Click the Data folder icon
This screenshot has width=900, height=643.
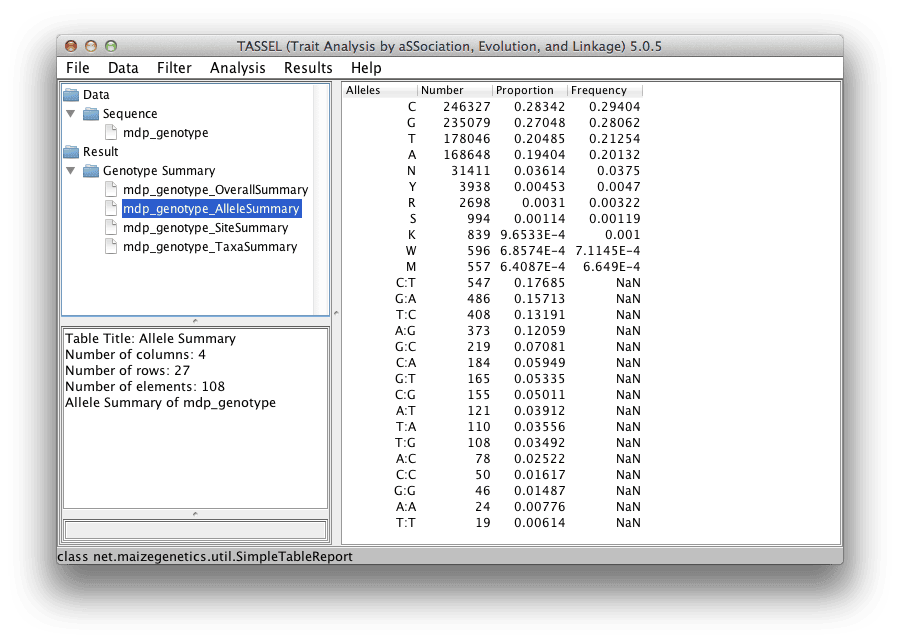click(71, 95)
